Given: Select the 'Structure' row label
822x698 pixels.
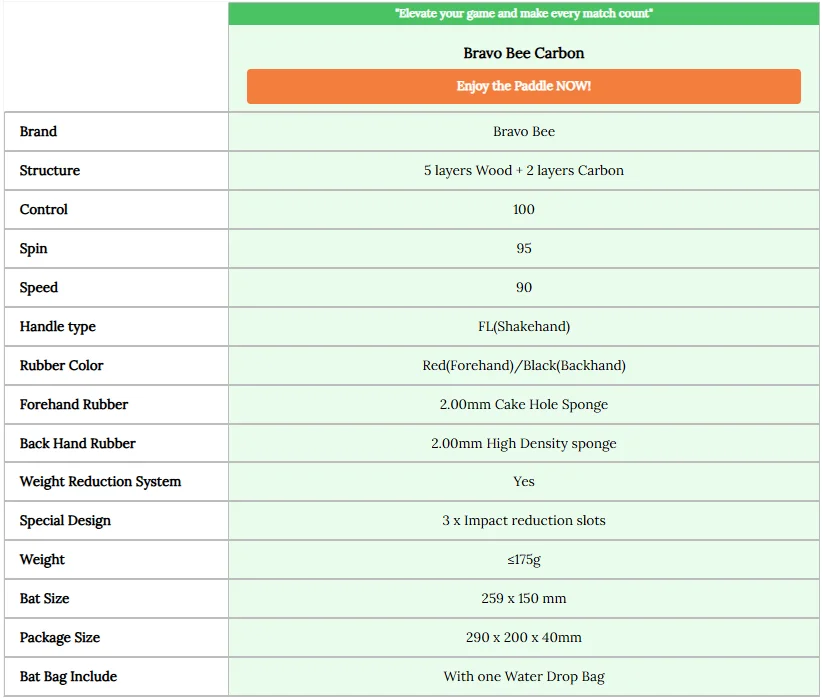Looking at the screenshot, I should click(x=50, y=170).
